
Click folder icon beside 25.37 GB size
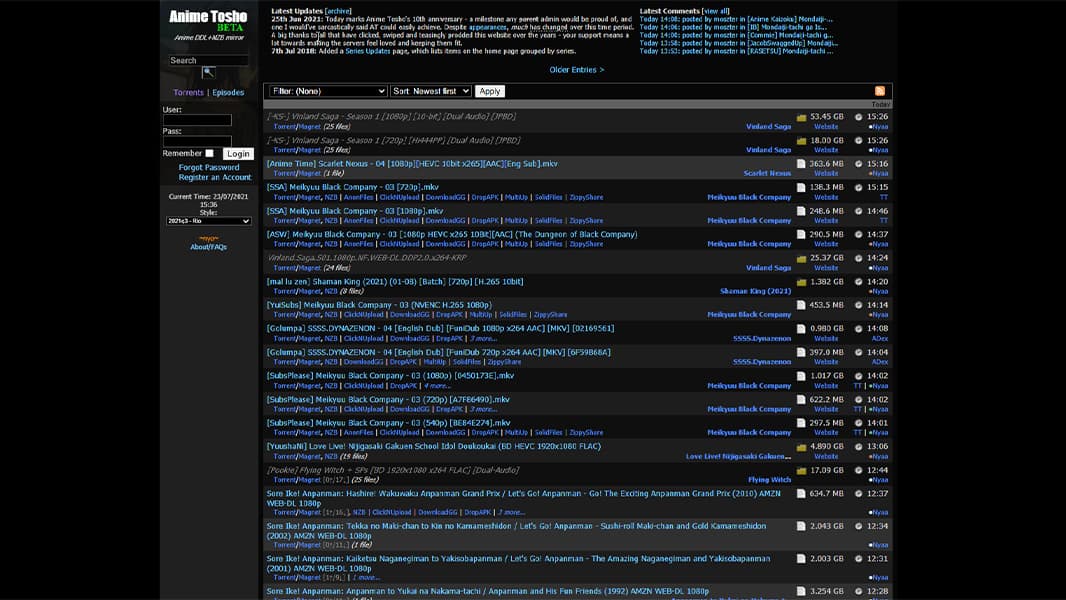tap(802, 258)
